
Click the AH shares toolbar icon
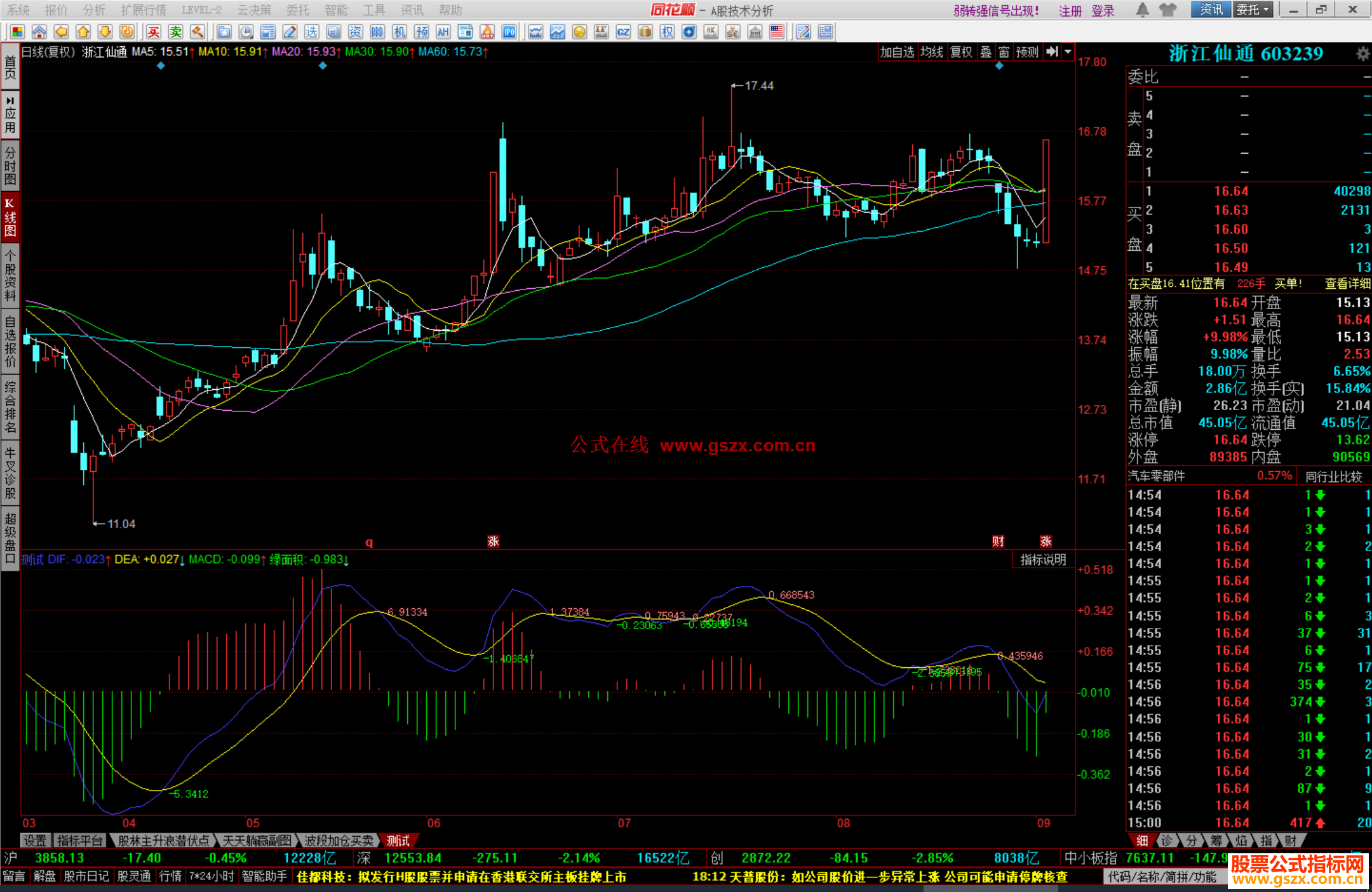coord(443,32)
